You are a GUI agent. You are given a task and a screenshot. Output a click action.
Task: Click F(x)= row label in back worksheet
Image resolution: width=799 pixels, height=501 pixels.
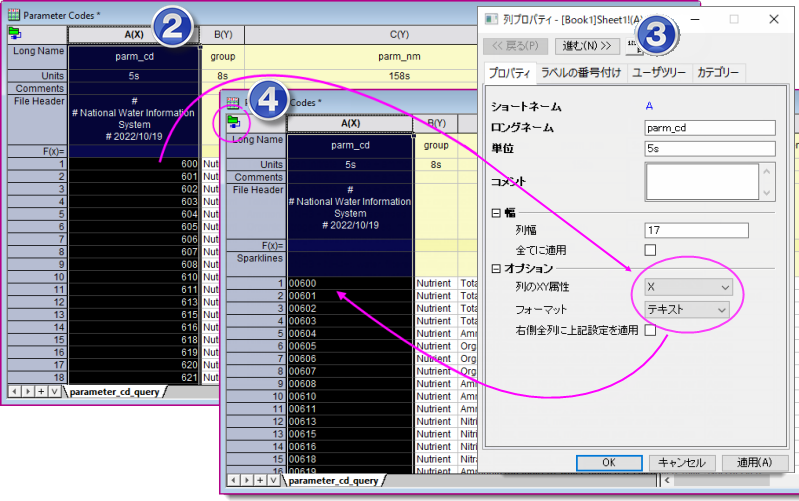point(37,151)
